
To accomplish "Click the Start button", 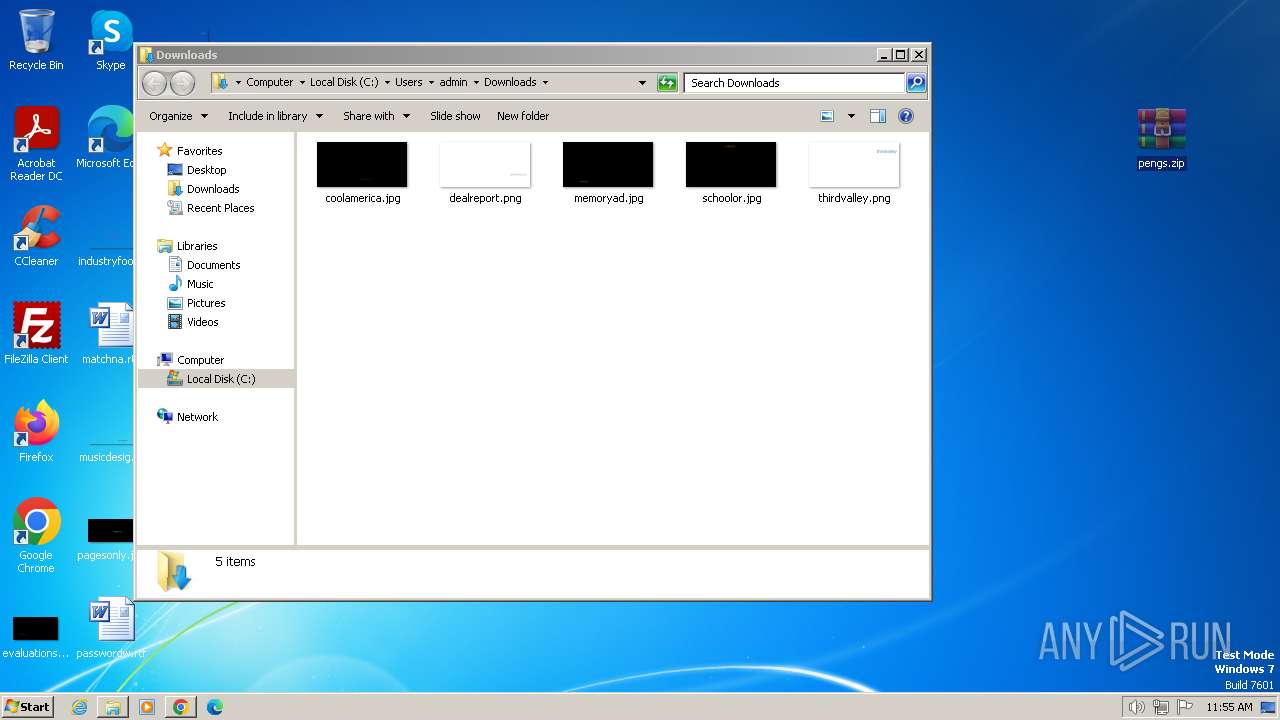I will tap(28, 706).
